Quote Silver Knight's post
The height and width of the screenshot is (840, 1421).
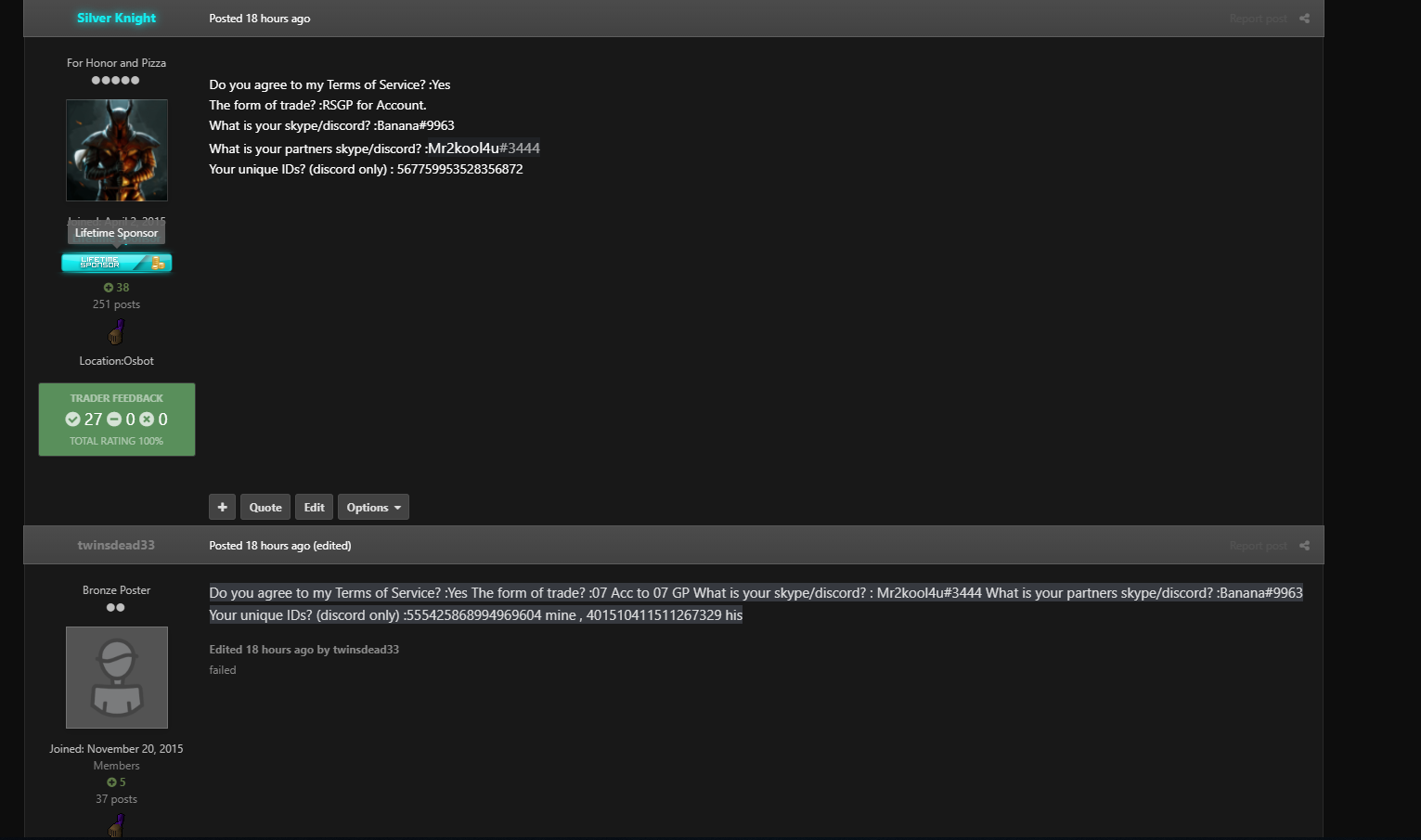click(x=265, y=507)
